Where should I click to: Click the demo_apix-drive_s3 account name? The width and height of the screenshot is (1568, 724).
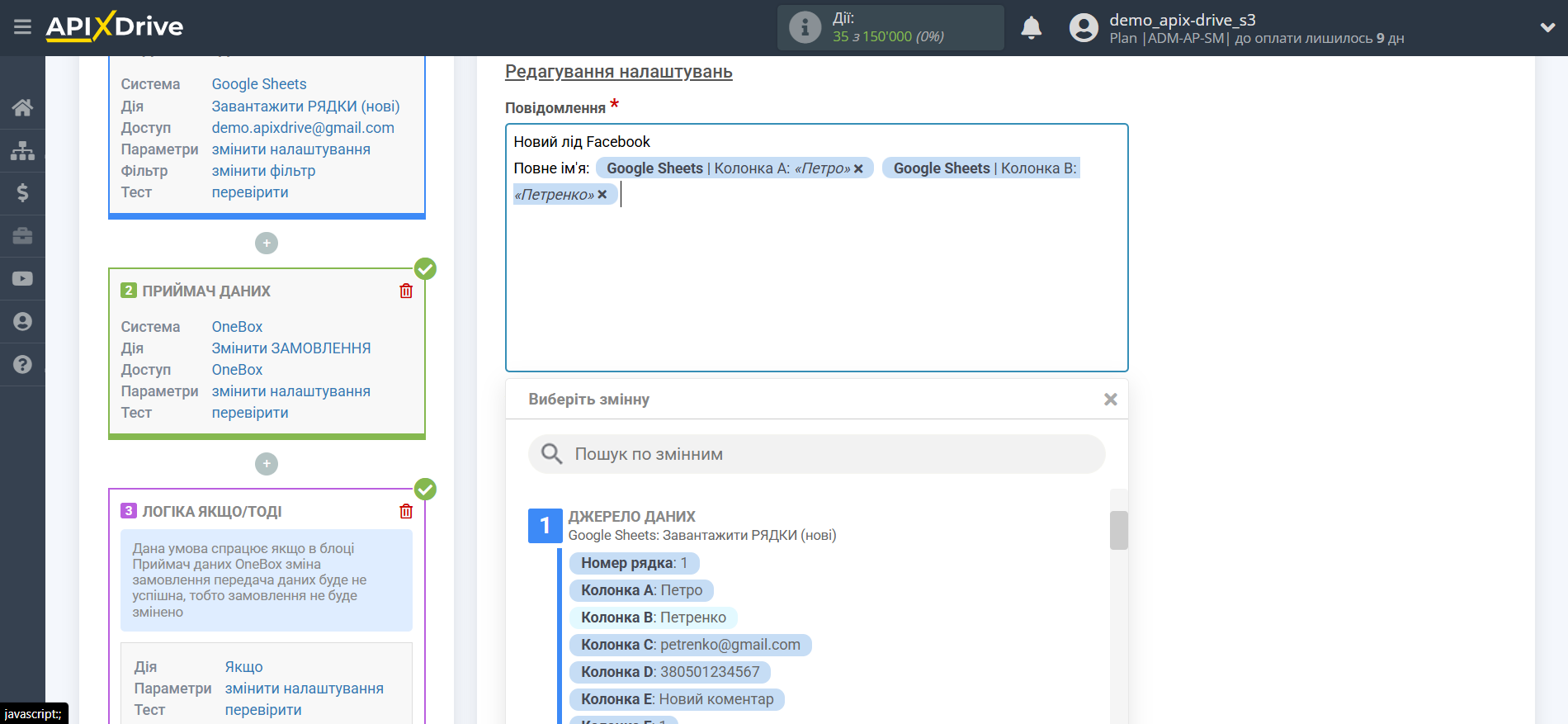1182,20
